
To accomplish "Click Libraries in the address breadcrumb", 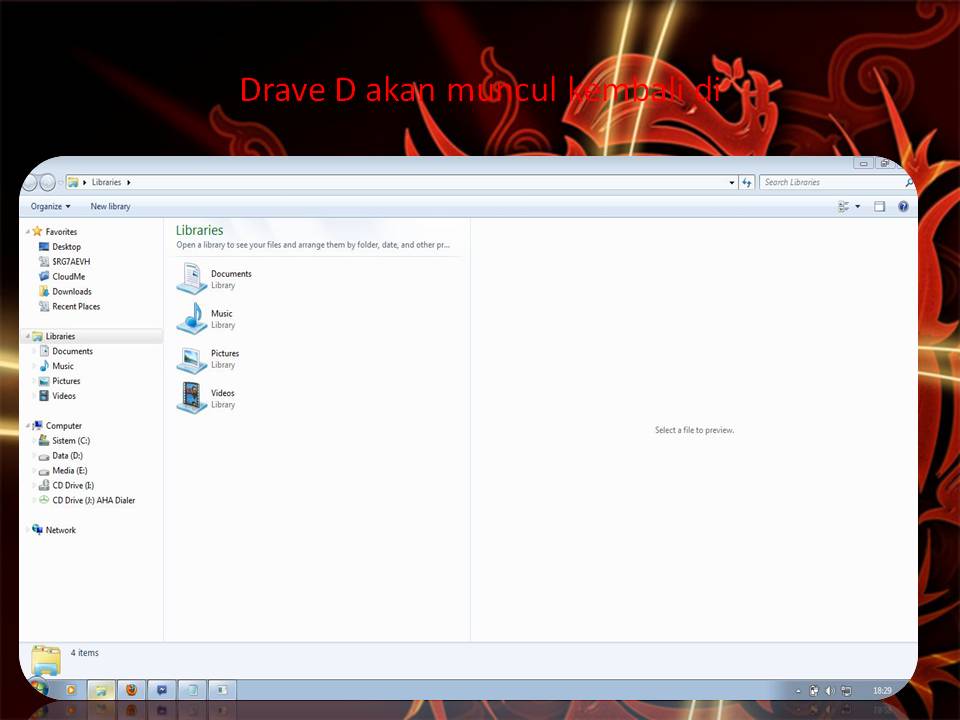I will pyautogui.click(x=107, y=182).
